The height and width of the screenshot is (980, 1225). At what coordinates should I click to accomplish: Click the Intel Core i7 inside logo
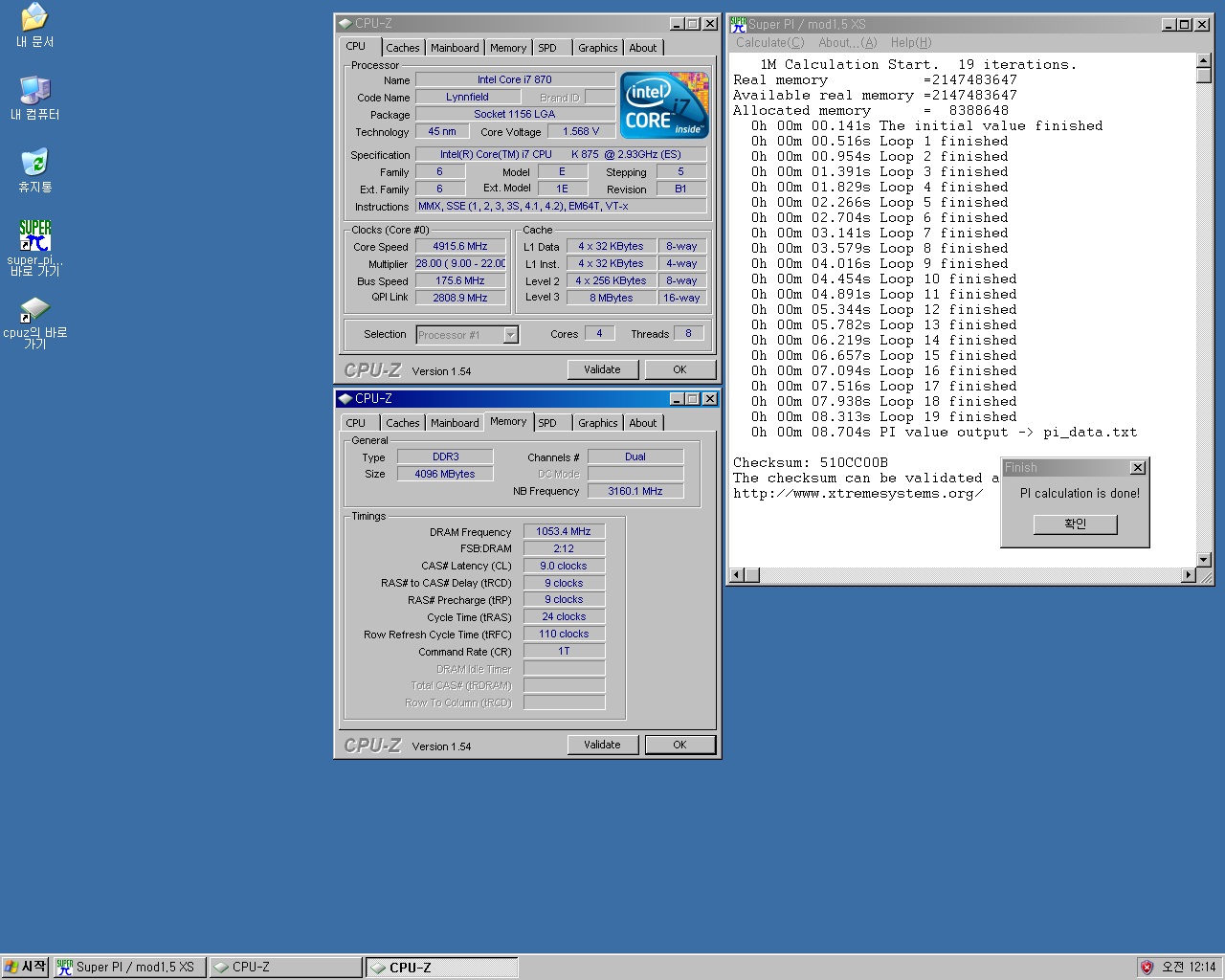(x=664, y=105)
